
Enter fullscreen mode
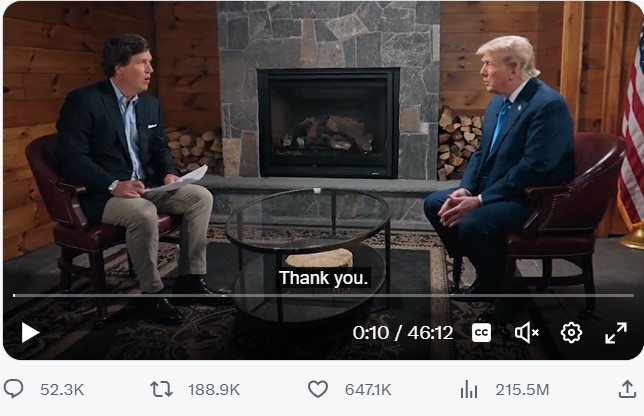click(x=616, y=333)
